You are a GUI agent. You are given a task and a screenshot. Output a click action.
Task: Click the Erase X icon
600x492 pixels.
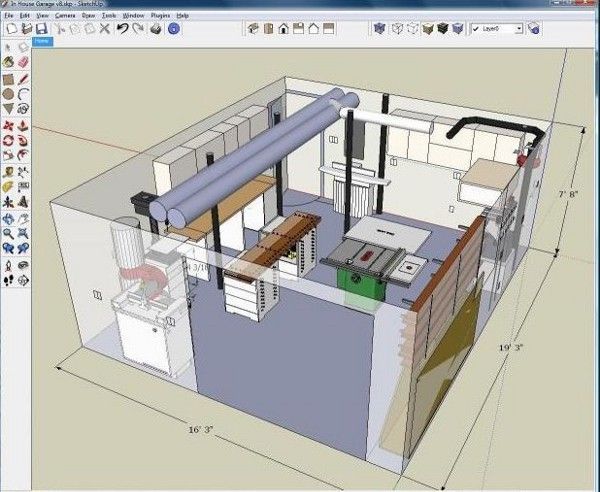tap(105, 29)
